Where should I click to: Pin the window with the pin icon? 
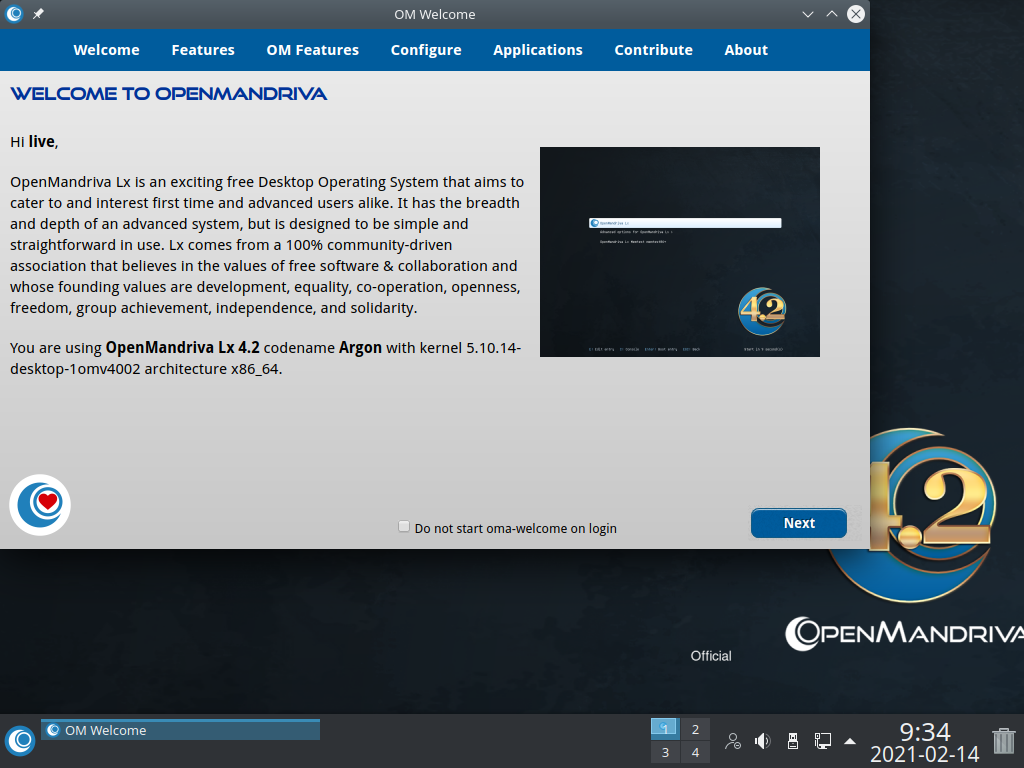(39, 14)
